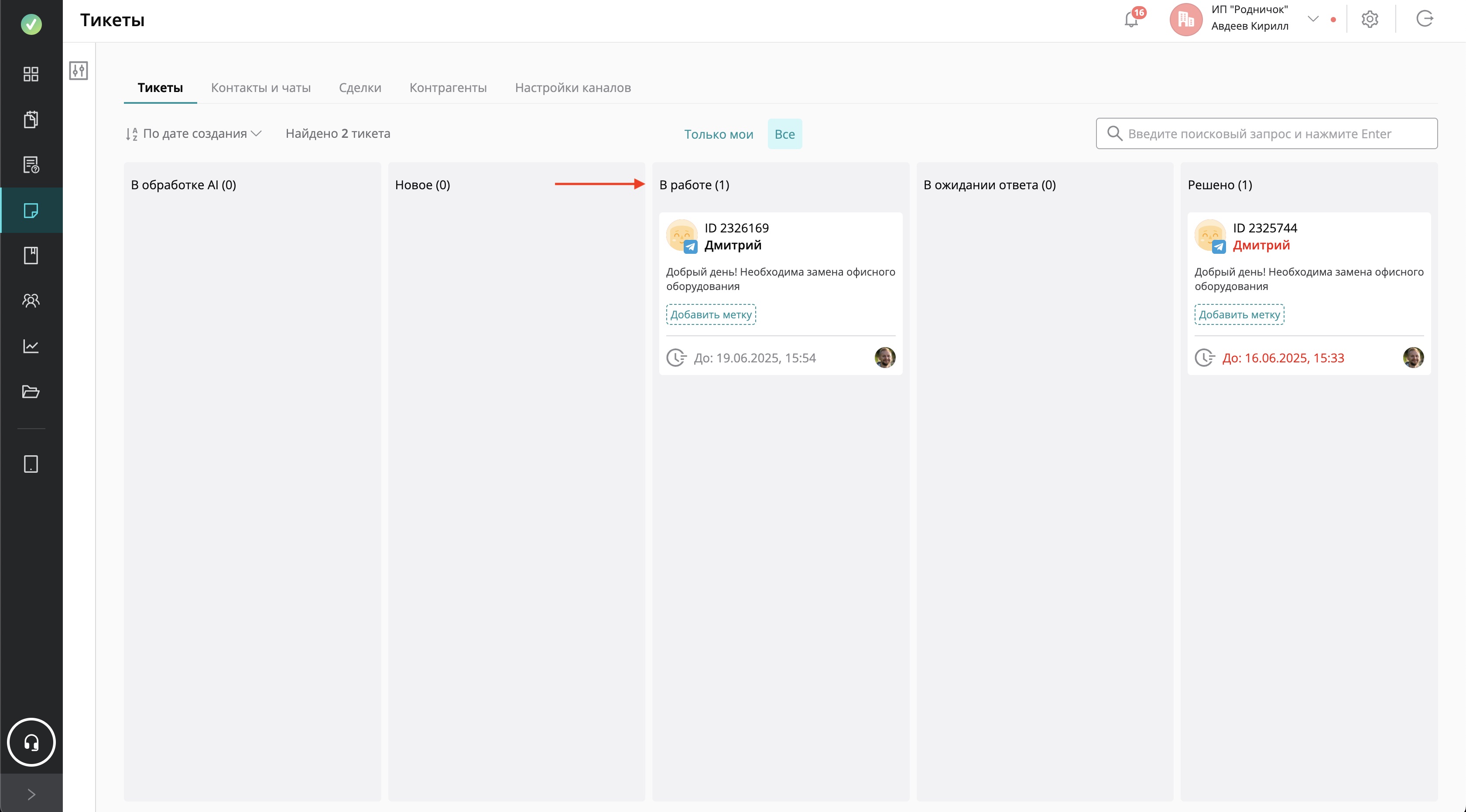Click the ticket search input field
Screen dimensions: 1466x812
pos(1266,133)
